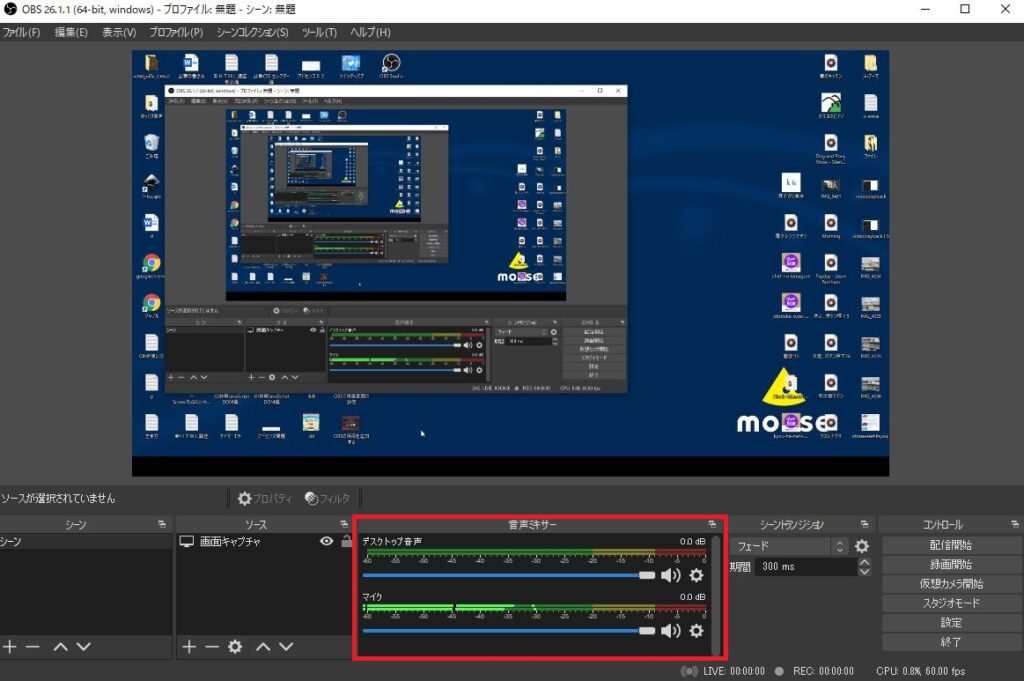Mute デスクトップ音声 with the speaker icon
This screenshot has width=1024, height=681.
(671, 575)
